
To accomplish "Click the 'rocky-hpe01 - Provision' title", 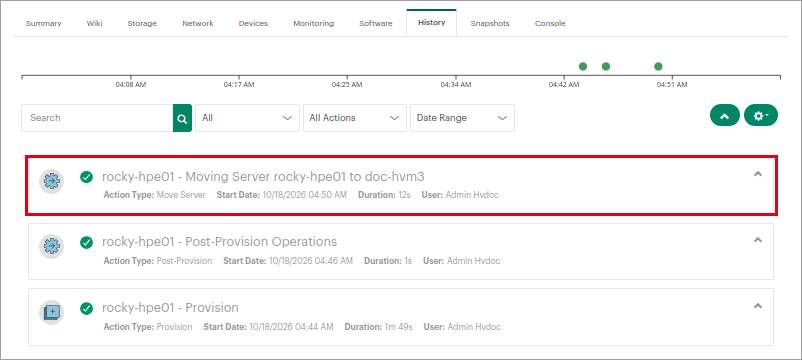I will 170,308.
